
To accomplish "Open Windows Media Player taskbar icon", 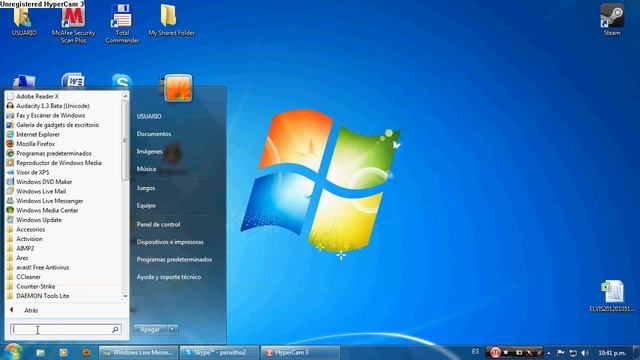I will coord(63,352).
